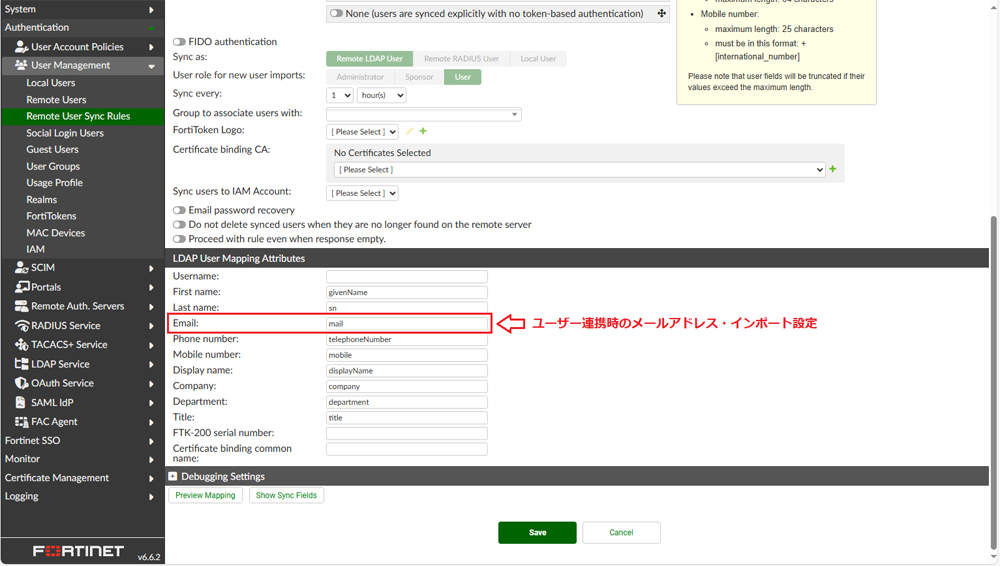Click the green Save button
This screenshot has width=1000, height=566.
[537, 533]
